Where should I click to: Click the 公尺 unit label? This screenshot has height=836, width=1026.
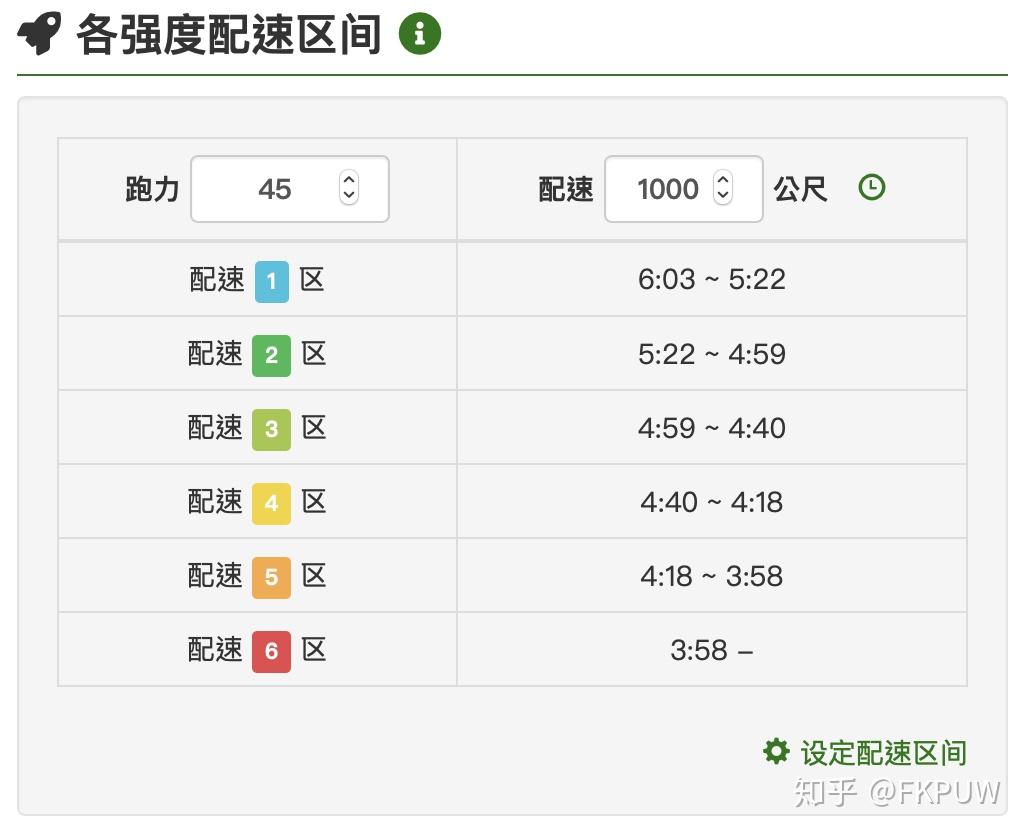pos(800,189)
